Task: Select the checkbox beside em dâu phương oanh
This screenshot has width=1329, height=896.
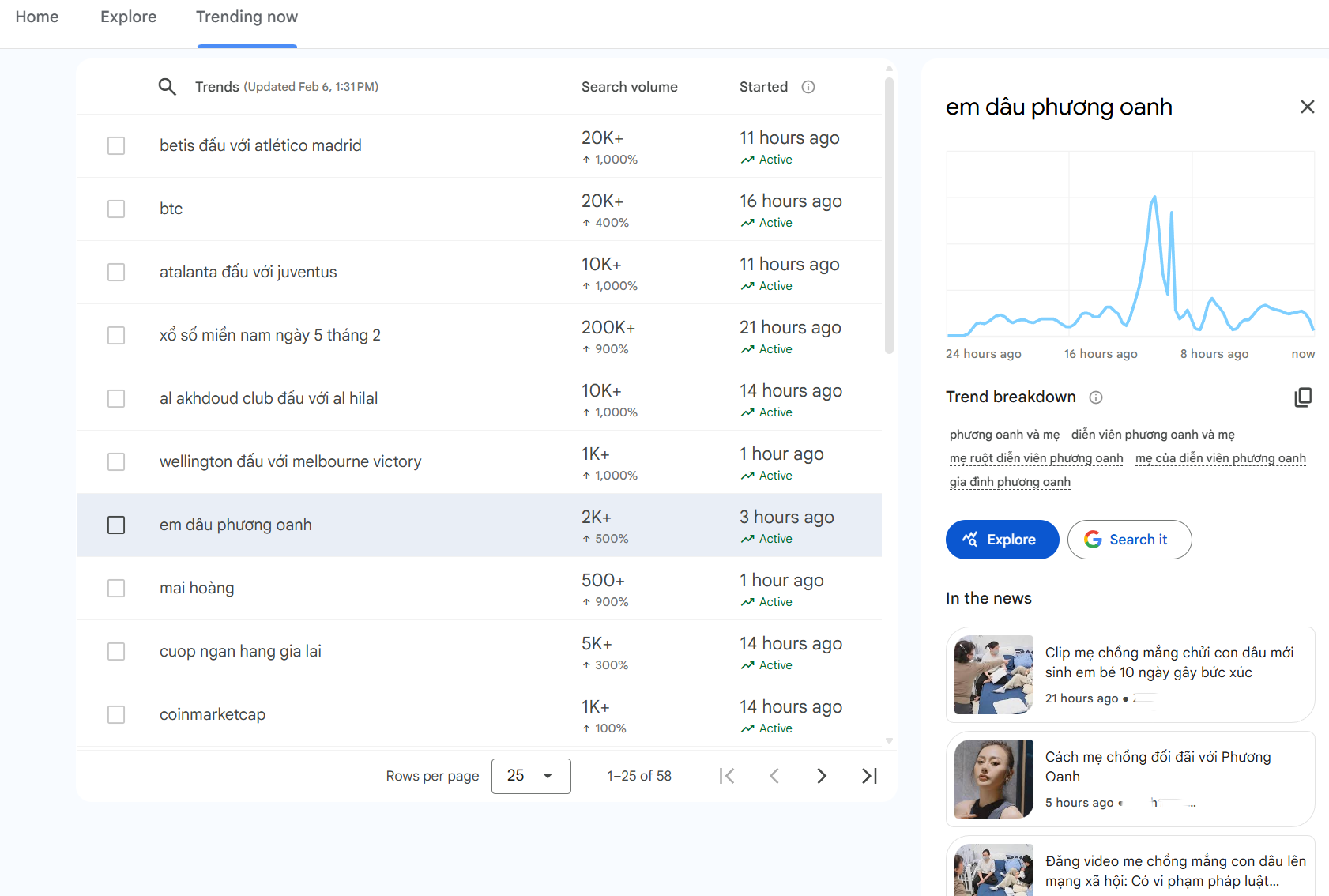Action: click(x=116, y=525)
